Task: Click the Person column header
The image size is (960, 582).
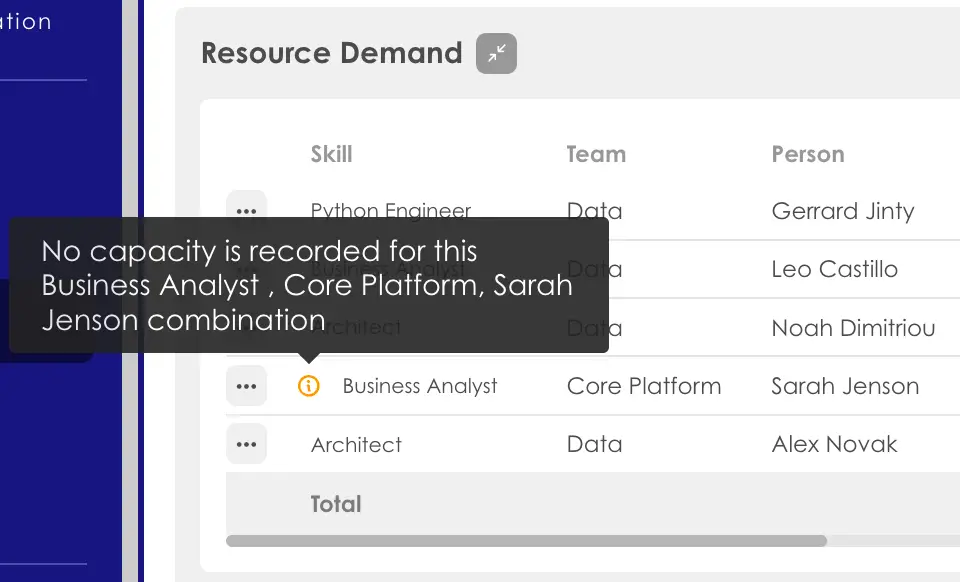Action: pyautogui.click(x=808, y=154)
